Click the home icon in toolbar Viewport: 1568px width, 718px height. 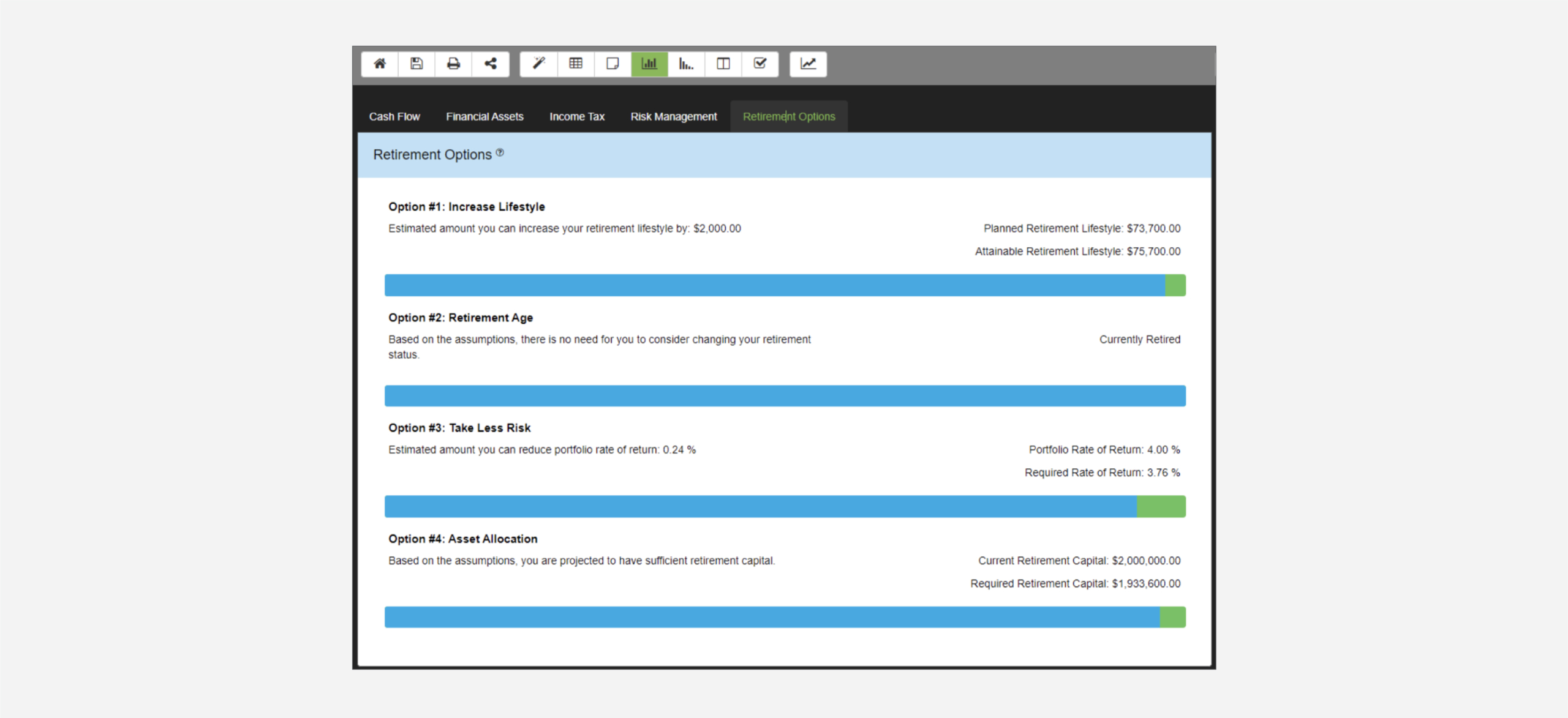(380, 64)
